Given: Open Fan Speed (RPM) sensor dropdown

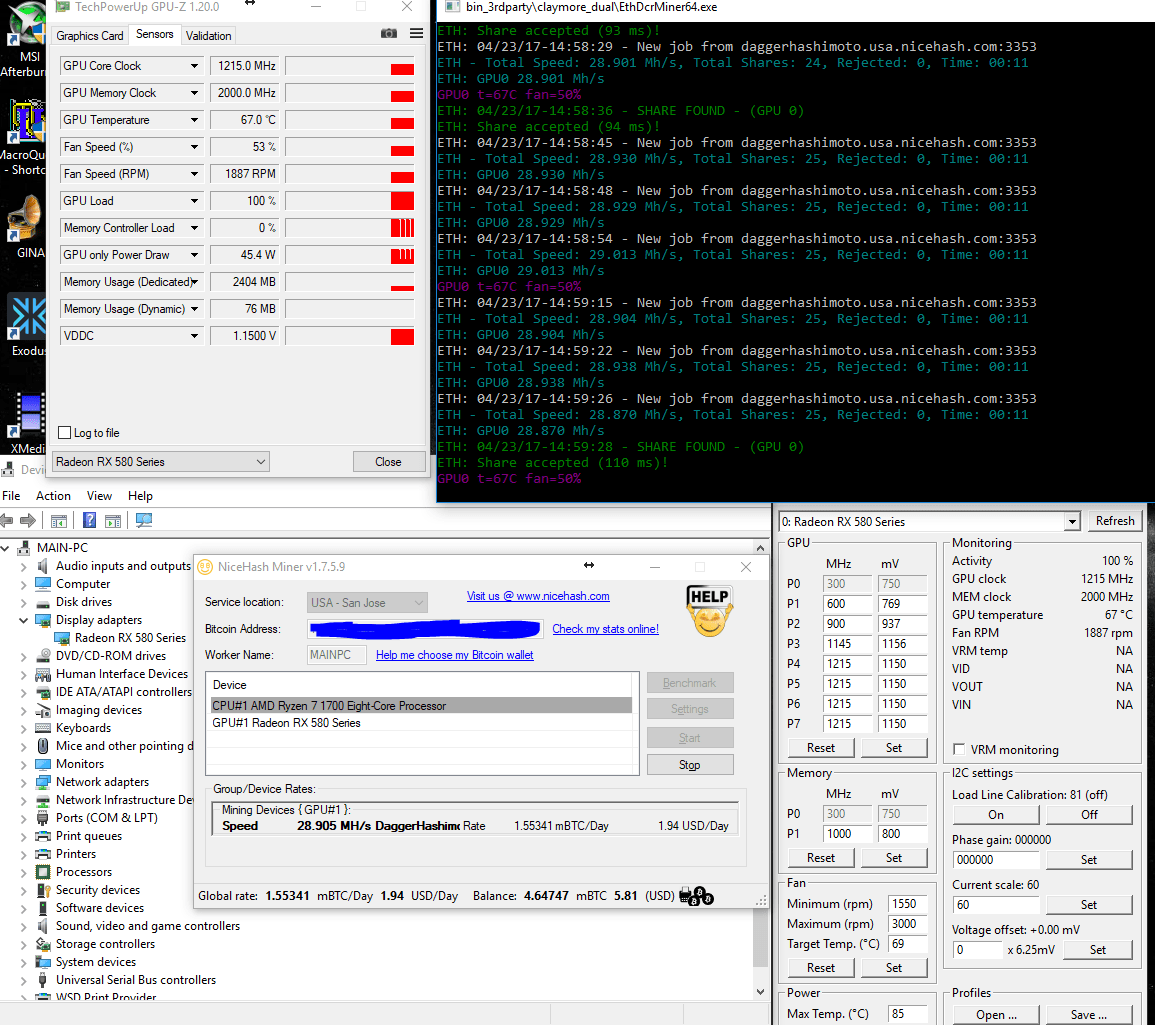Looking at the screenshot, I should coord(194,174).
